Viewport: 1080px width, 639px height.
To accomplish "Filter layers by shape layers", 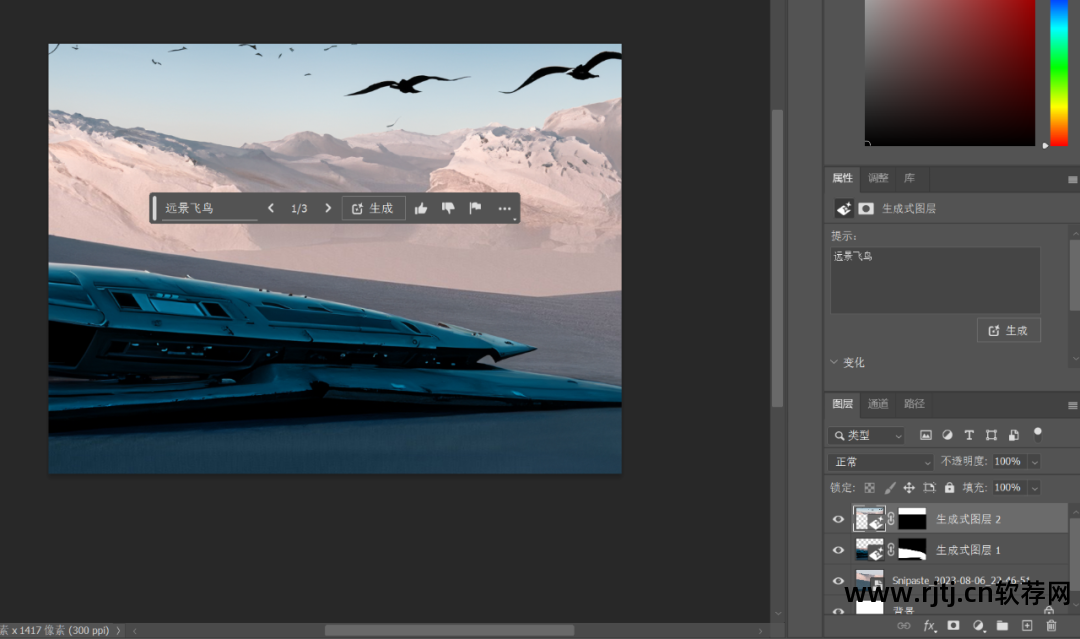I will 991,435.
